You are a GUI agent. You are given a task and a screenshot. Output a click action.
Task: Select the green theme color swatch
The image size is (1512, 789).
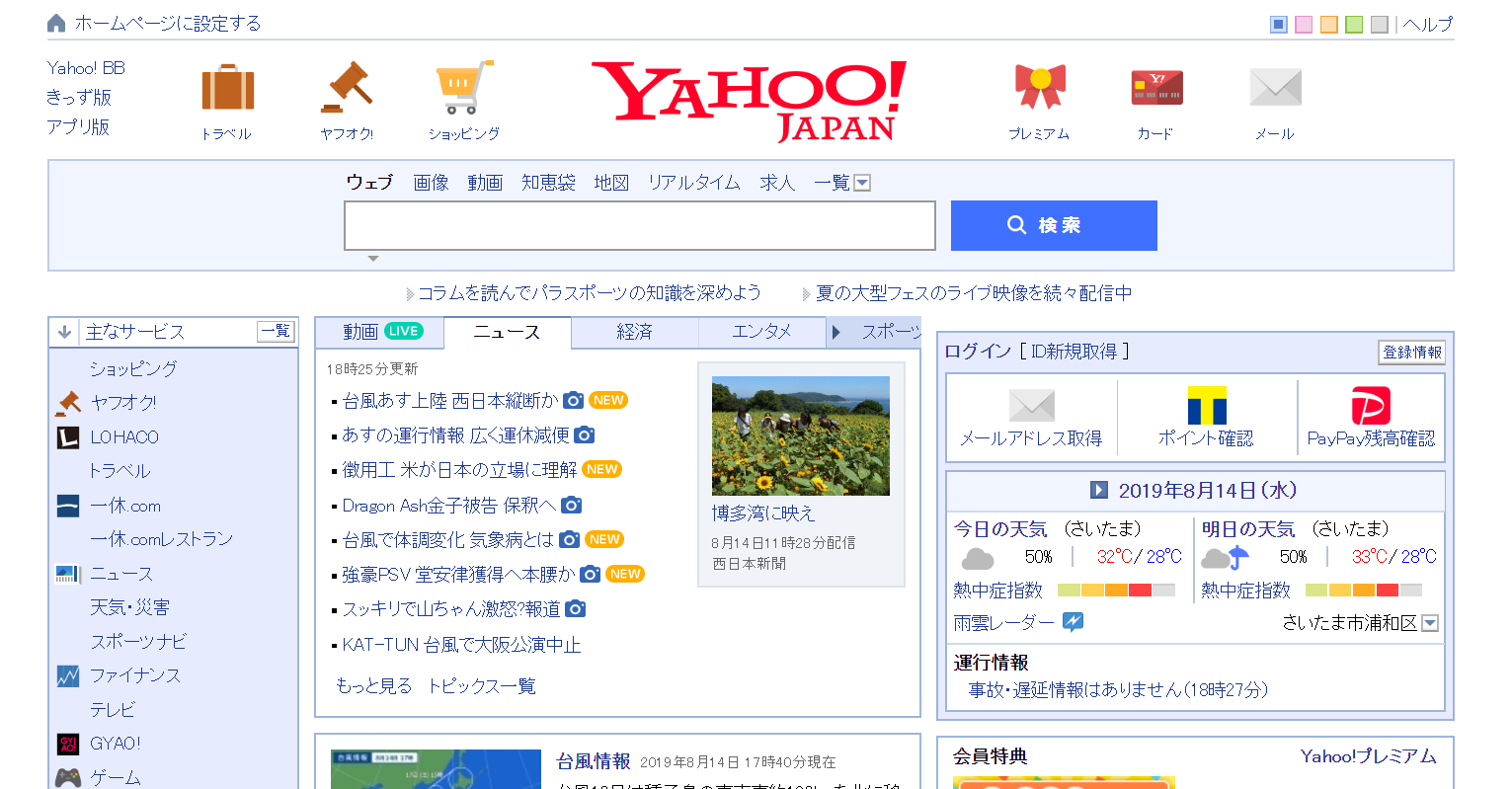1354,24
